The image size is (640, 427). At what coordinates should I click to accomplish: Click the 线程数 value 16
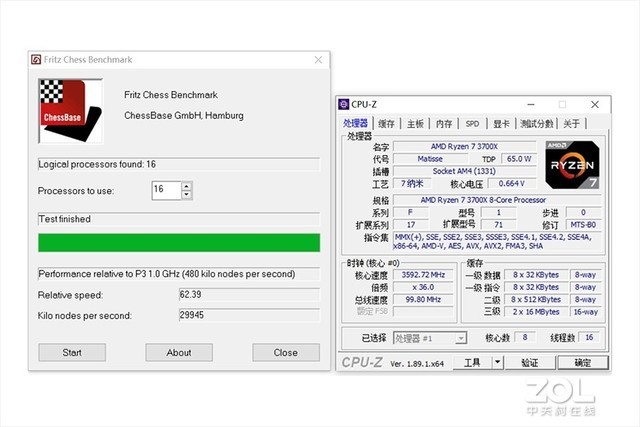[589, 337]
